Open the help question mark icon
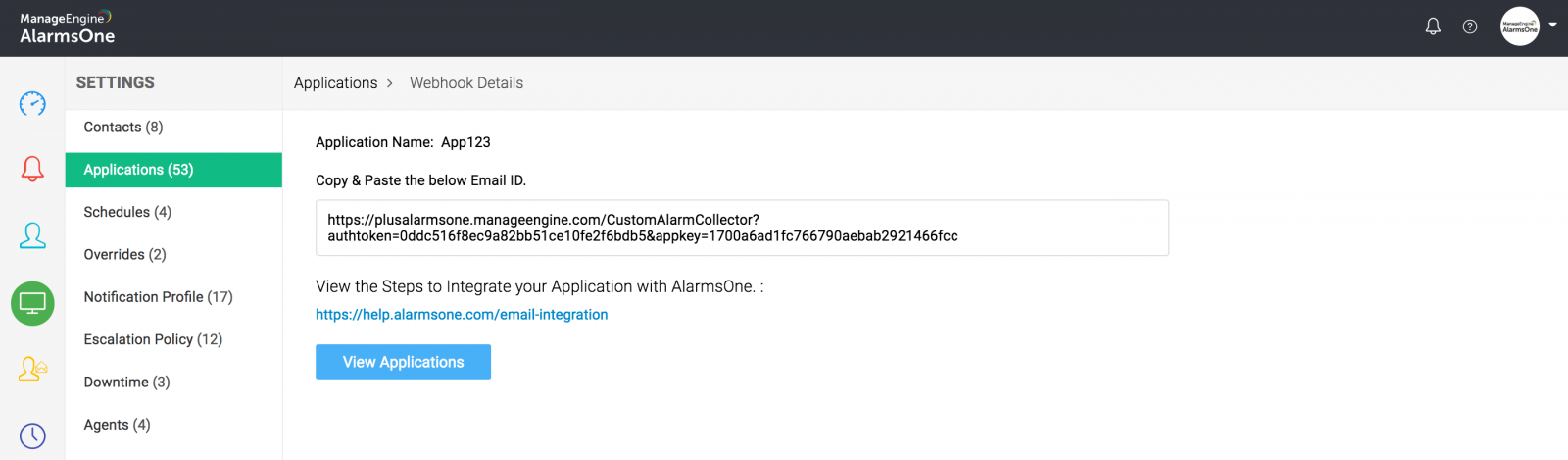This screenshot has height=460, width=1568. [x=1470, y=26]
